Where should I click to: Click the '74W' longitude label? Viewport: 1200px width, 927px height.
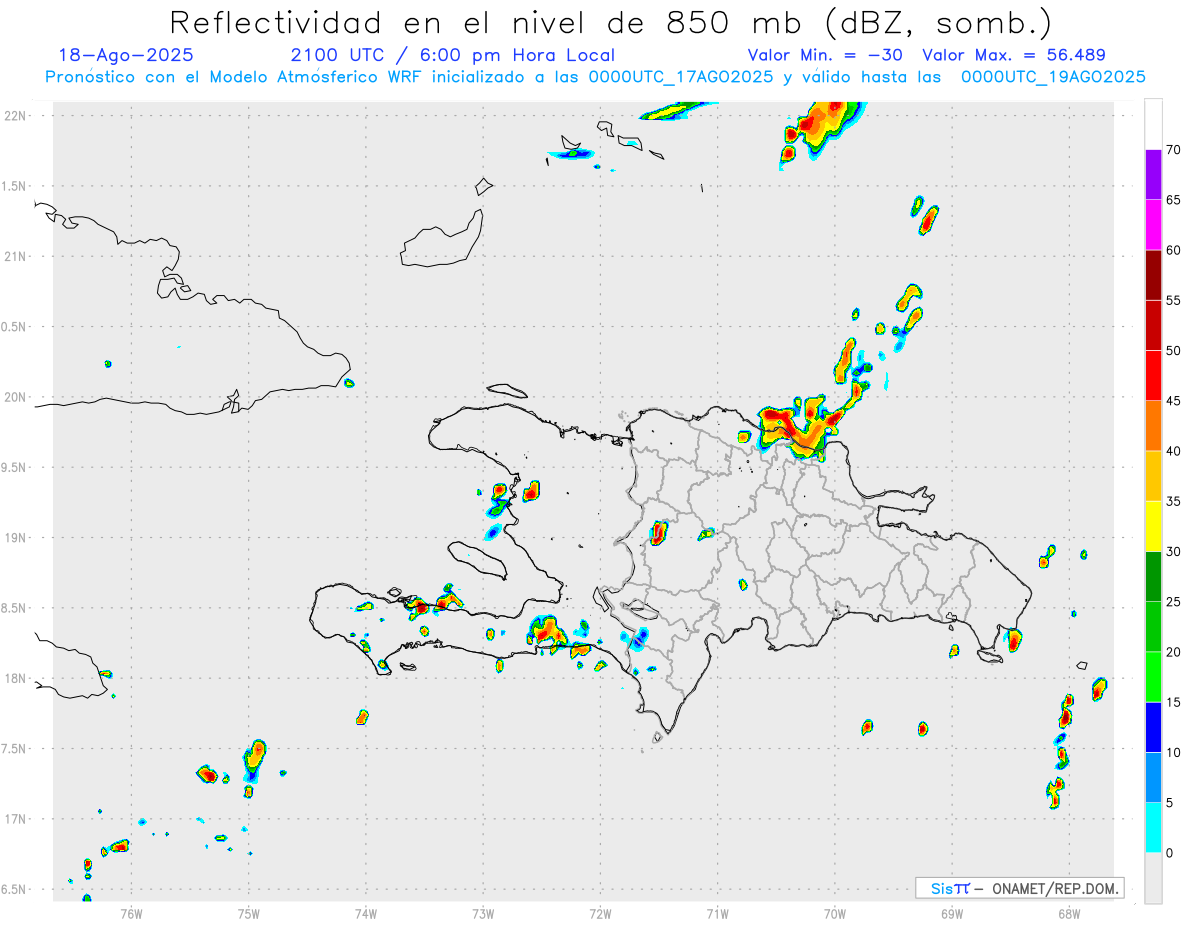tap(366, 913)
